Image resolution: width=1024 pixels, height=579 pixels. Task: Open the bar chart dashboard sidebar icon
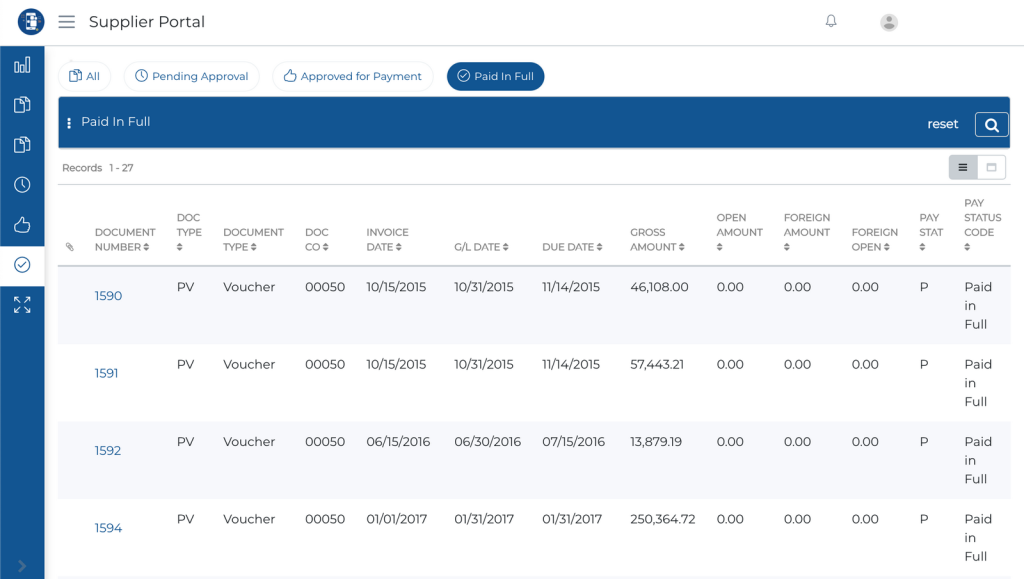22,65
